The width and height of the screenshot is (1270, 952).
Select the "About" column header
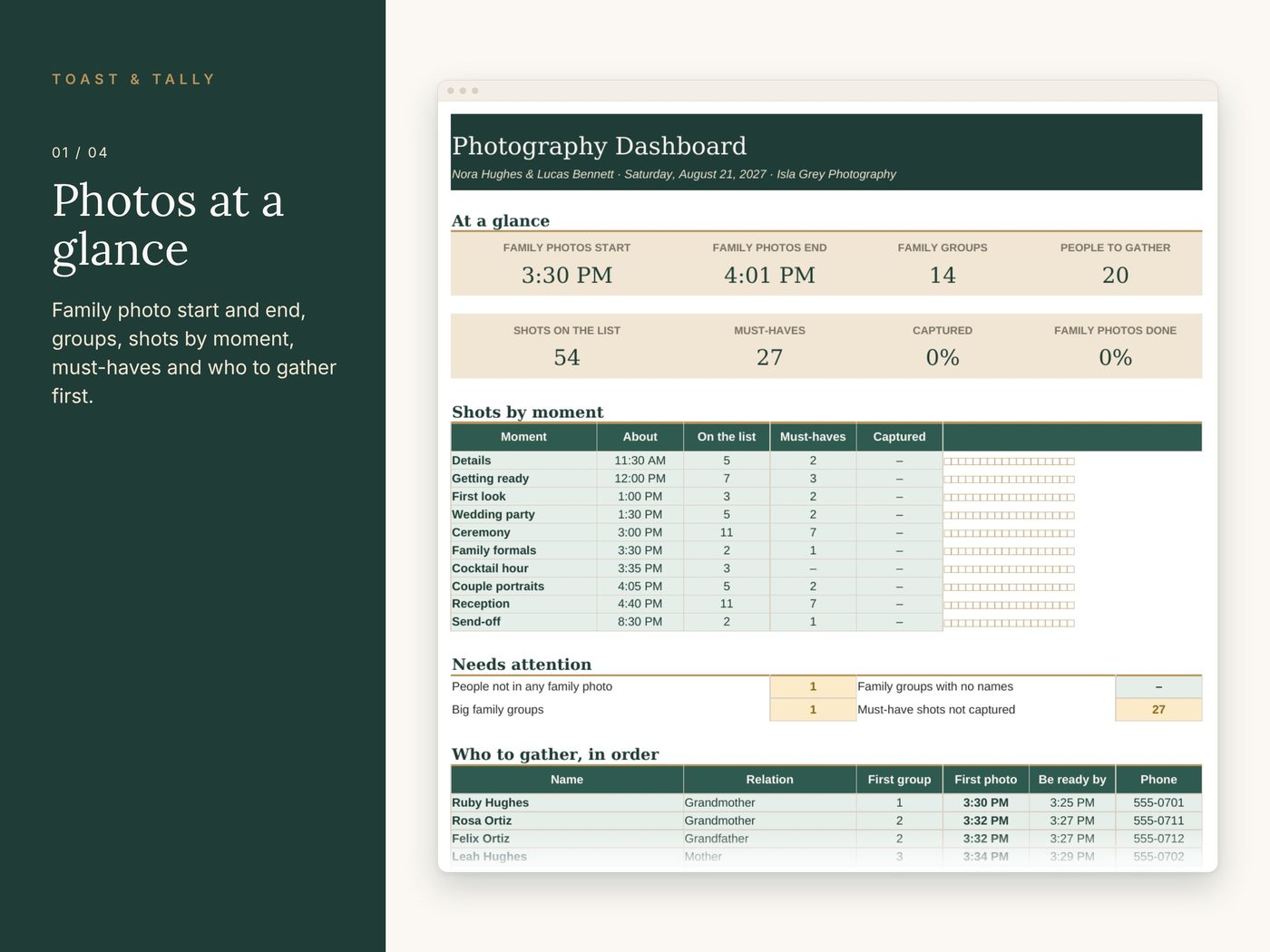click(640, 437)
